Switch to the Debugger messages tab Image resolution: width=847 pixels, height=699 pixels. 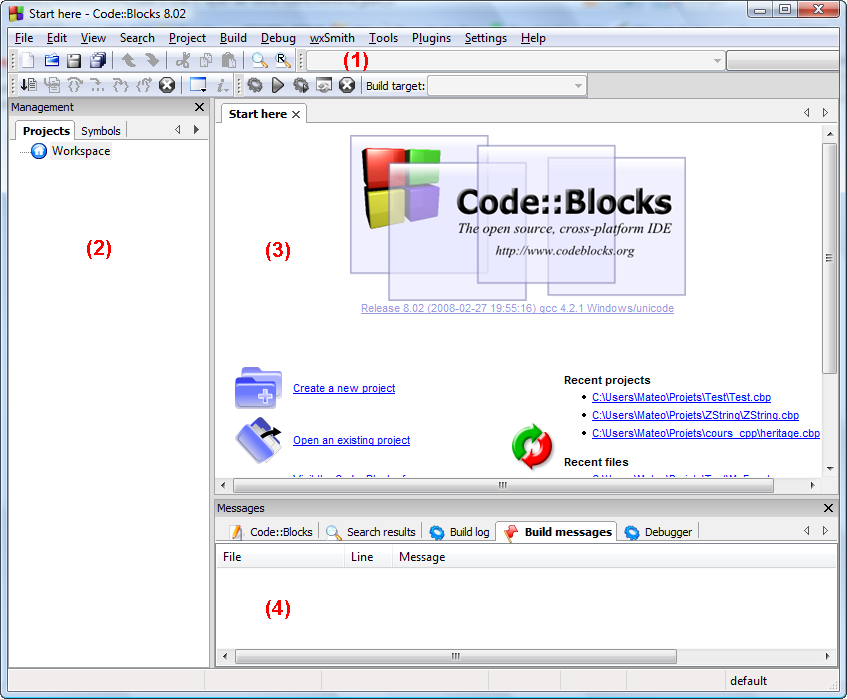point(658,532)
